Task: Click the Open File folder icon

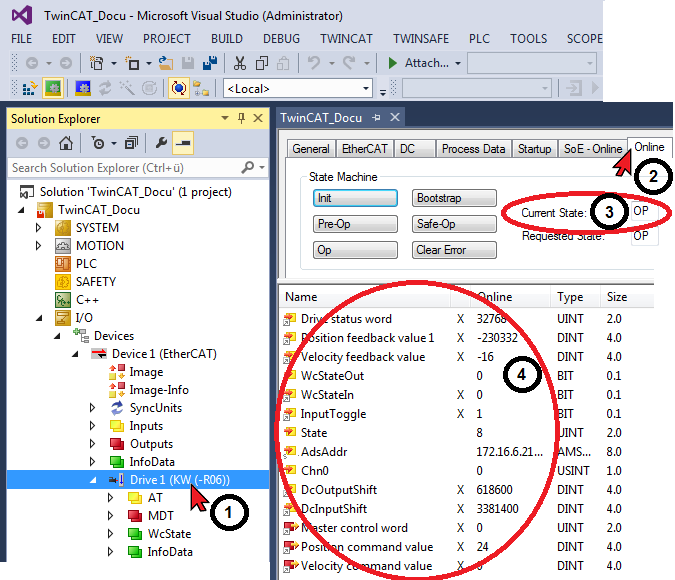Action: 166,63
